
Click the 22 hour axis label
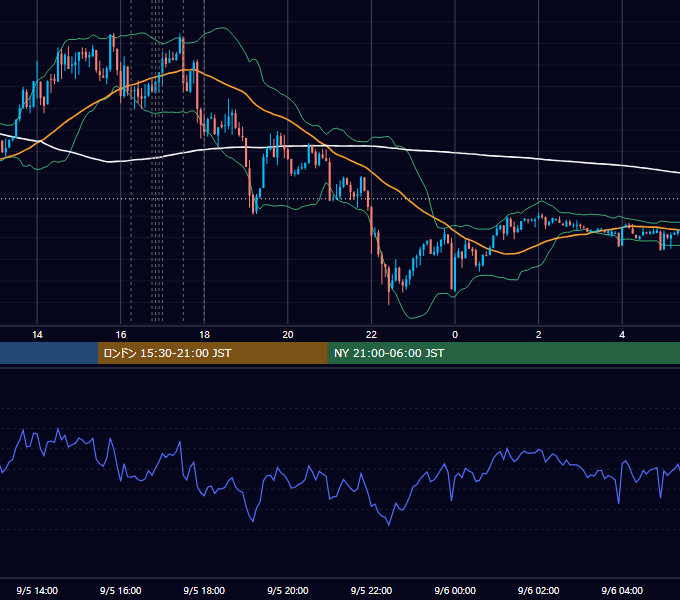click(371, 335)
